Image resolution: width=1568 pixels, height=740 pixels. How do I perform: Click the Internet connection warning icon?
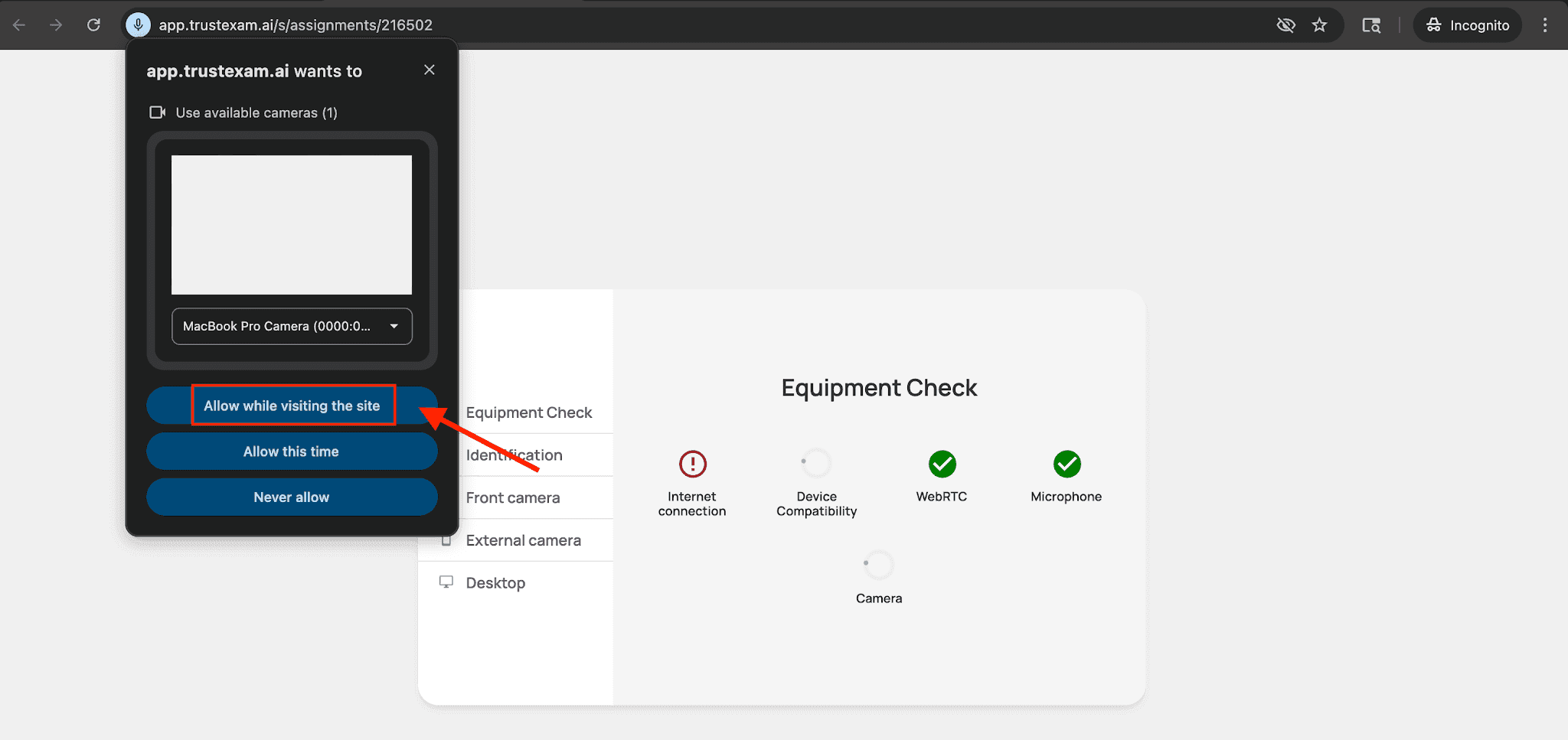(693, 464)
